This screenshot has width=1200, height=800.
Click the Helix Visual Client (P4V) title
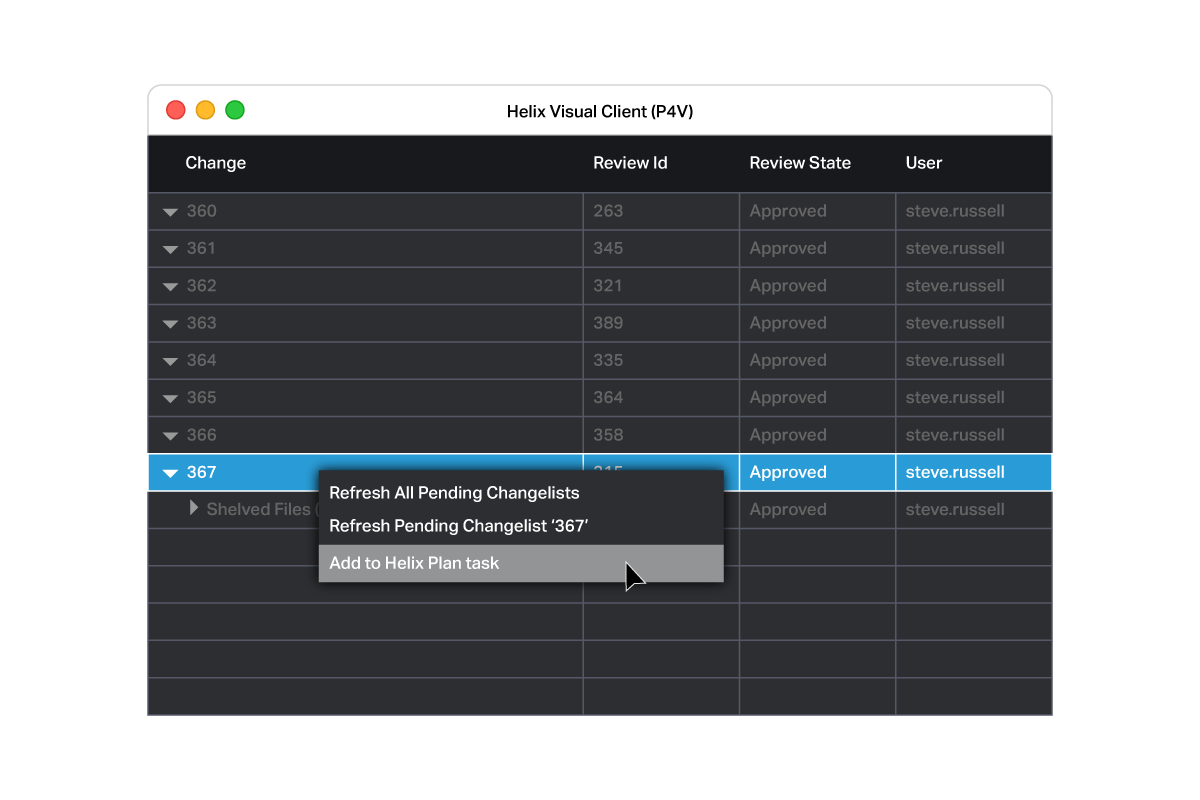[x=600, y=112]
